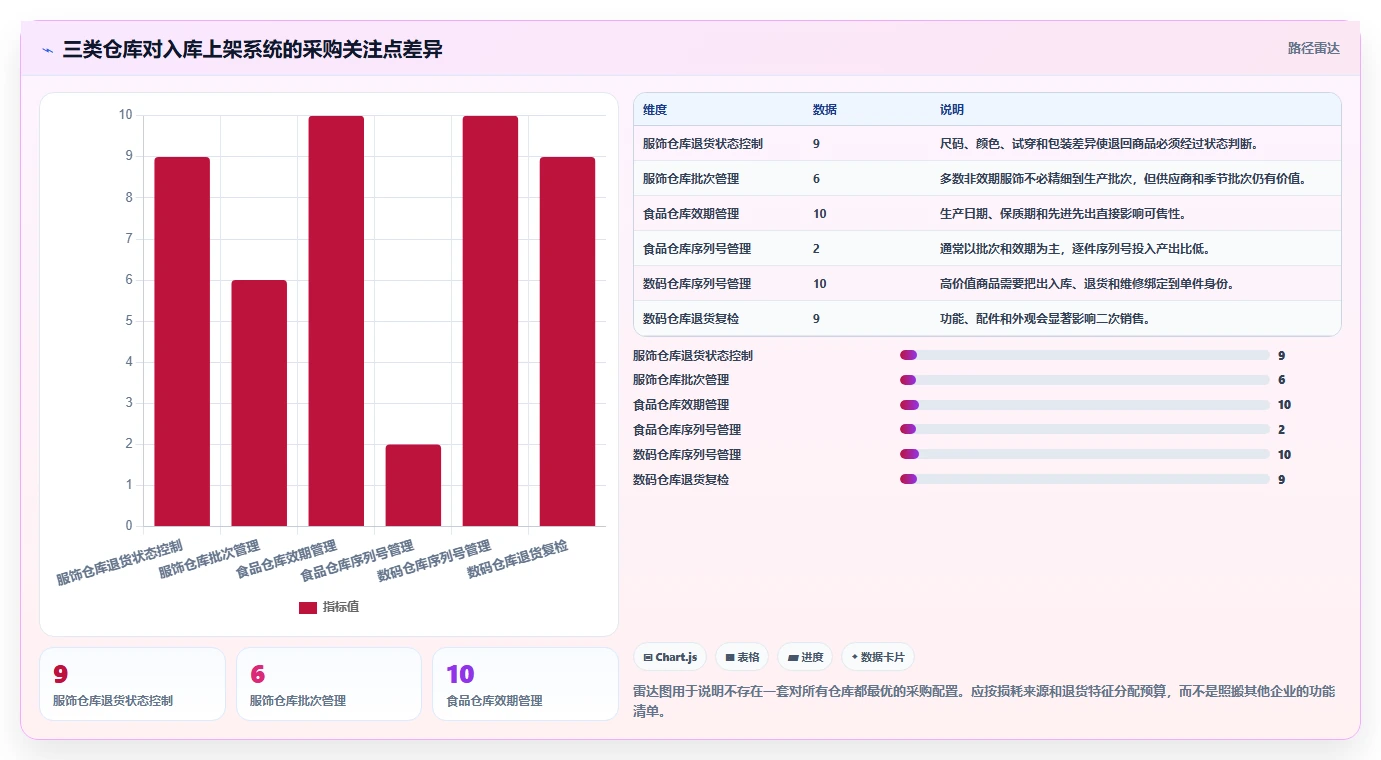Click the short chart bar for 食品仓库序列号管理
This screenshot has width=1381, height=760.
(413, 485)
